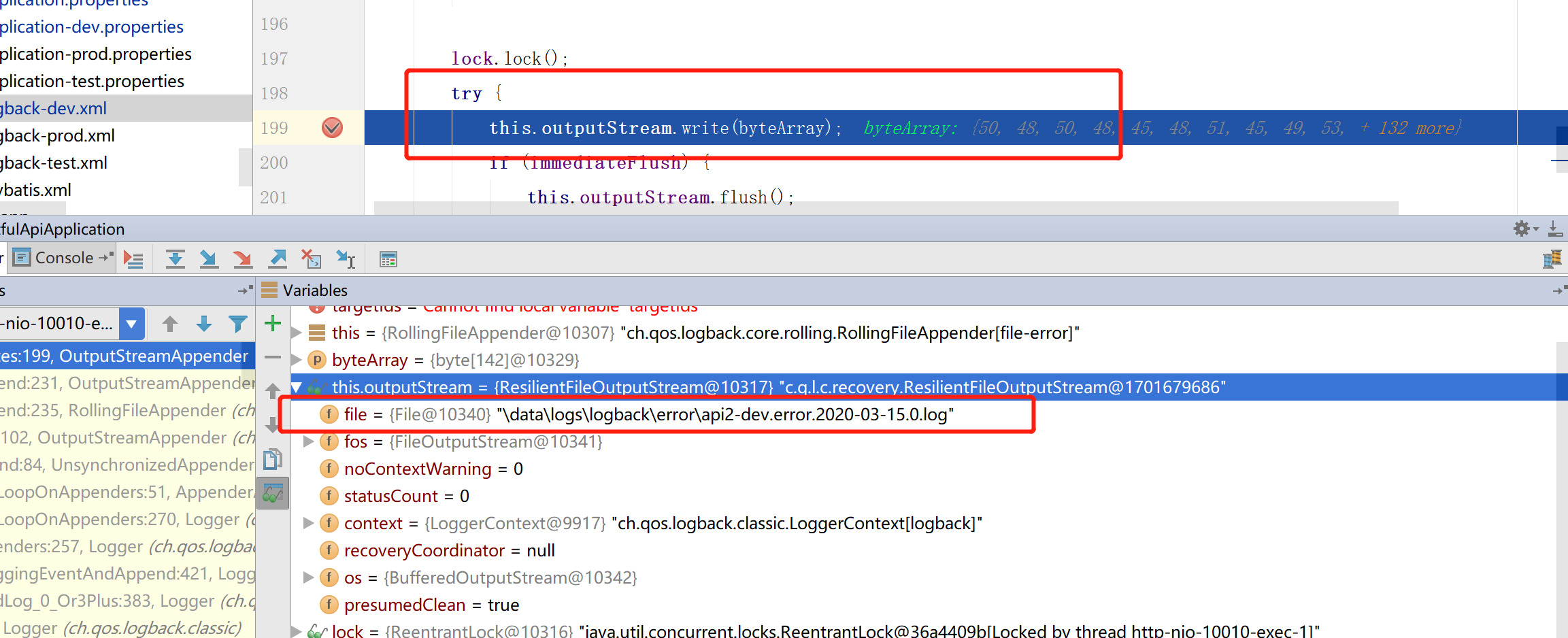The image size is (1568, 638).
Task: Open the debugger layout settings gear
Action: click(x=1522, y=229)
